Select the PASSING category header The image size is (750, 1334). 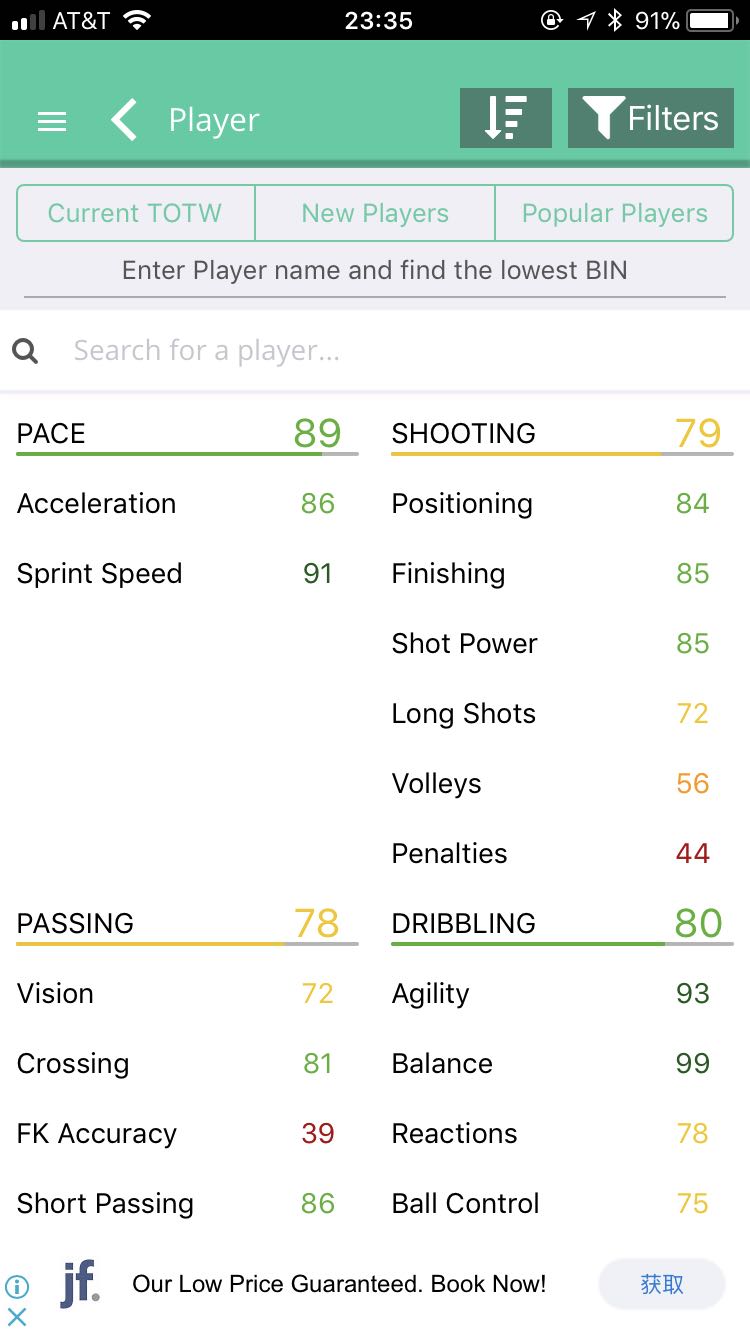click(75, 923)
